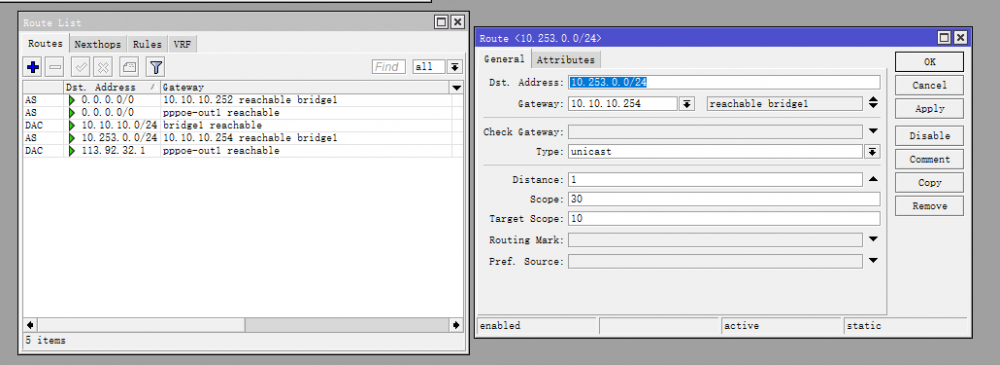Open the Attributes tab in Route dialog
The width and height of the screenshot is (1000, 365).
[x=566, y=60]
